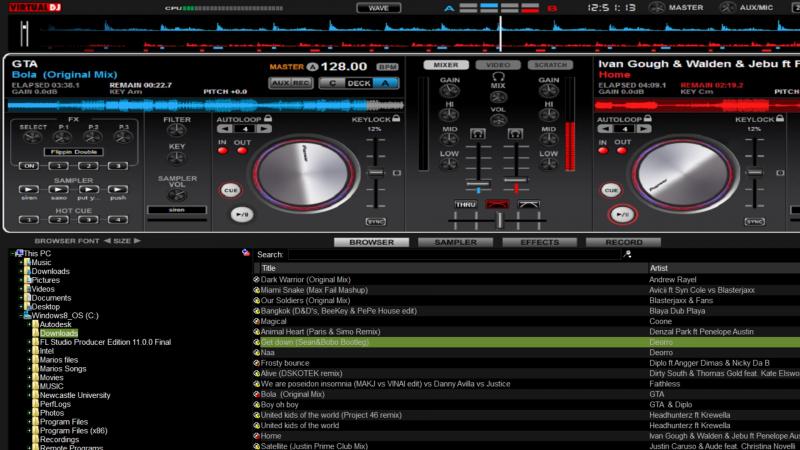Select the THRU crossfader curve

tap(465, 205)
